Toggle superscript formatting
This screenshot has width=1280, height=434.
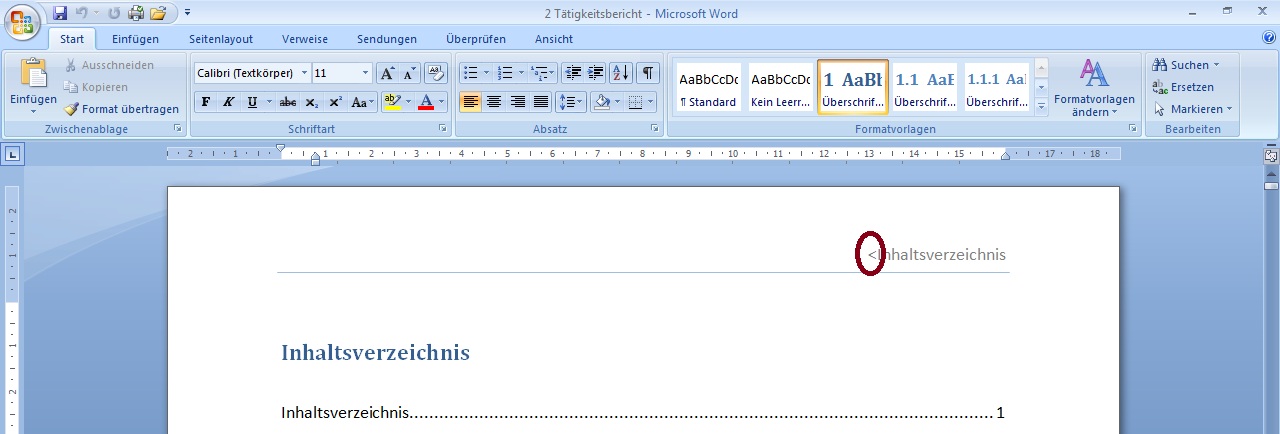tap(335, 102)
